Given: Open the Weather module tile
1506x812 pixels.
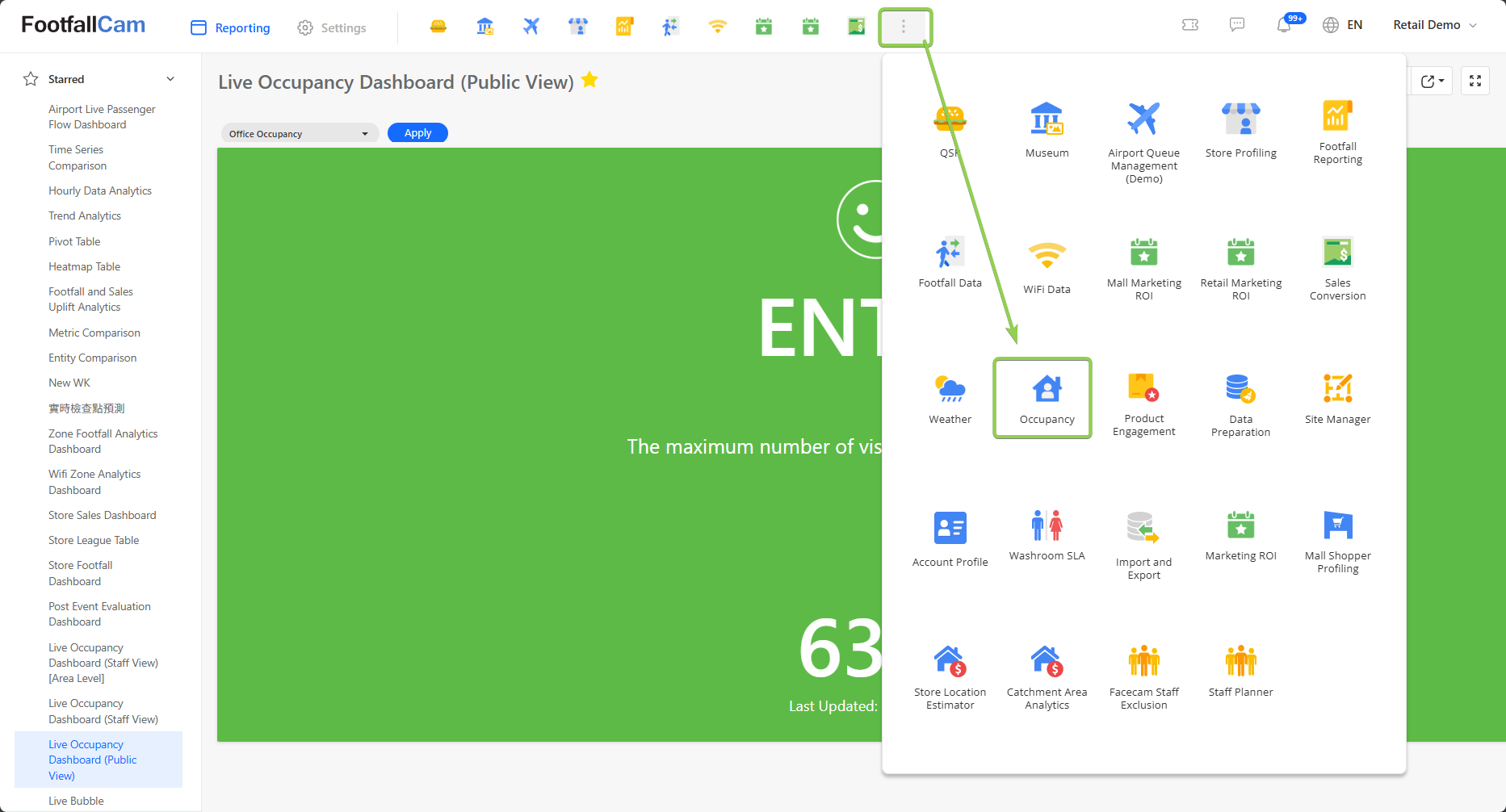Looking at the screenshot, I should tap(950, 399).
